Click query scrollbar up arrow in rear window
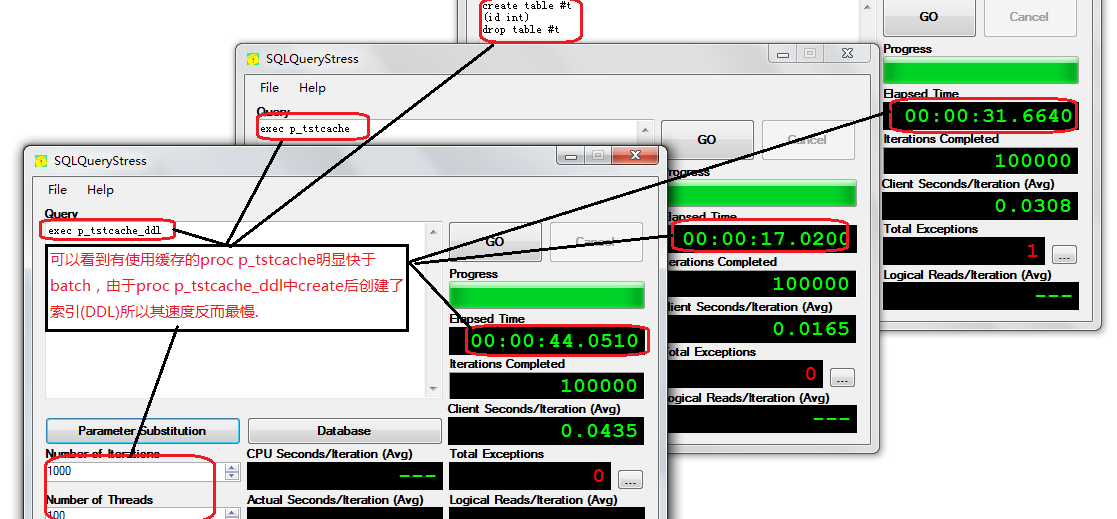 (866, 6)
